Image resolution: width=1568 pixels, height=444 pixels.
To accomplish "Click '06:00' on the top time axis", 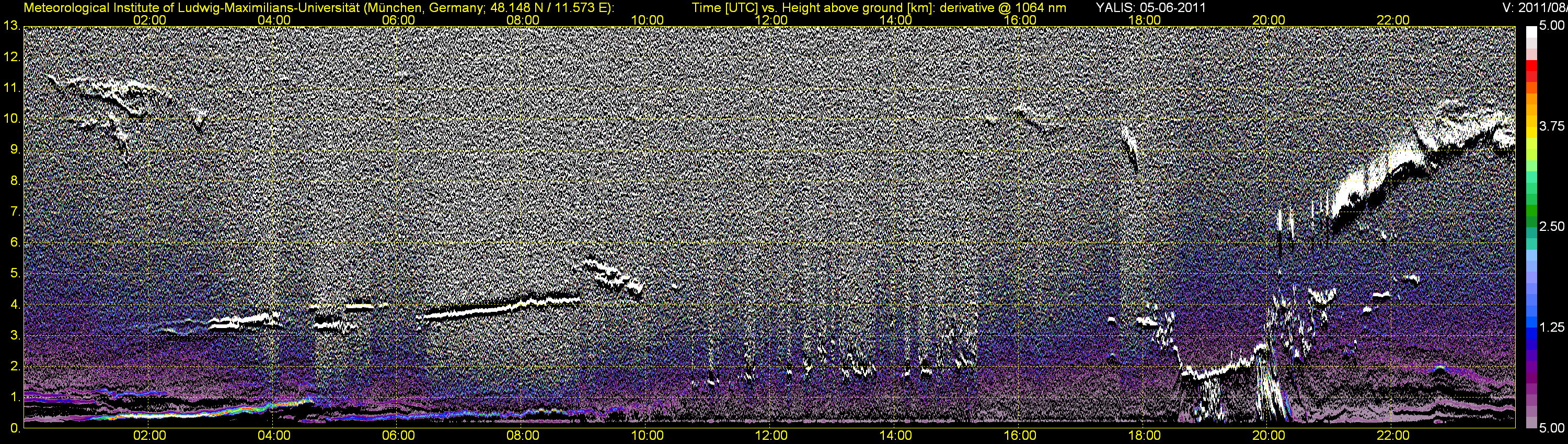I will coord(399,20).
